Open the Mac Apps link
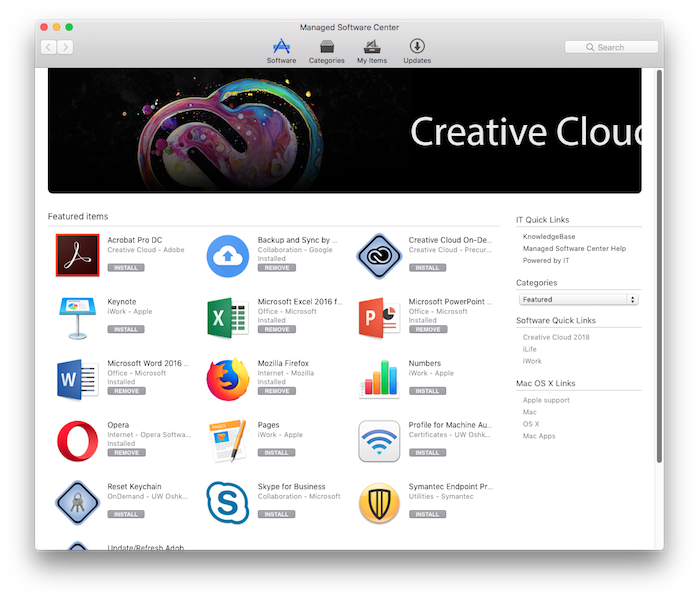Image resolution: width=699 pixels, height=600 pixels. pyautogui.click(x=539, y=436)
